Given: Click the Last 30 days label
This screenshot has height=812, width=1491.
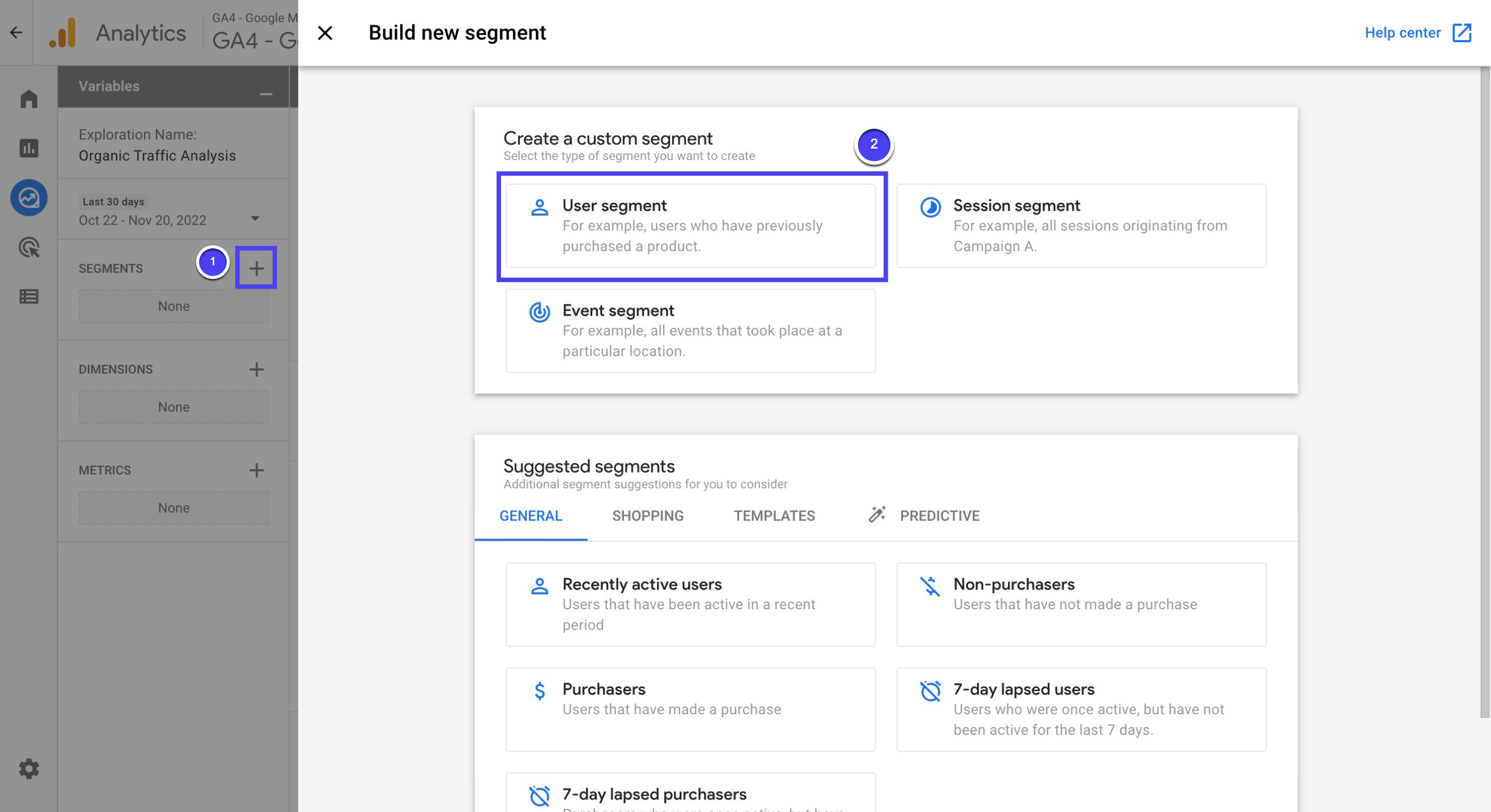Looking at the screenshot, I should click(x=114, y=201).
